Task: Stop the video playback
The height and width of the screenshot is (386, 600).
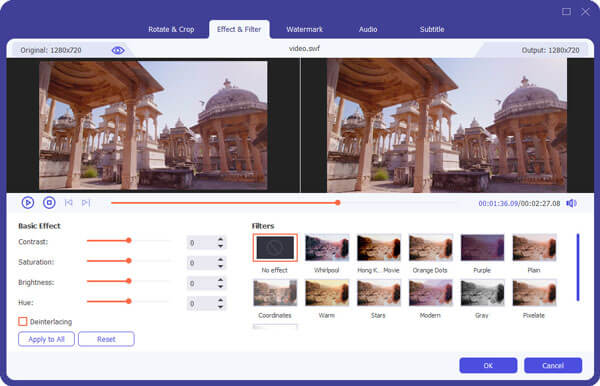Action: pyautogui.click(x=49, y=203)
